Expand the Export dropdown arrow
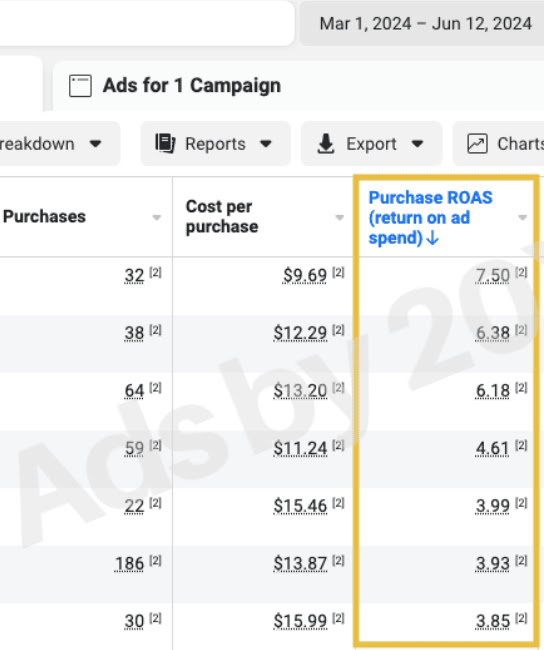 pyautogui.click(x=418, y=144)
